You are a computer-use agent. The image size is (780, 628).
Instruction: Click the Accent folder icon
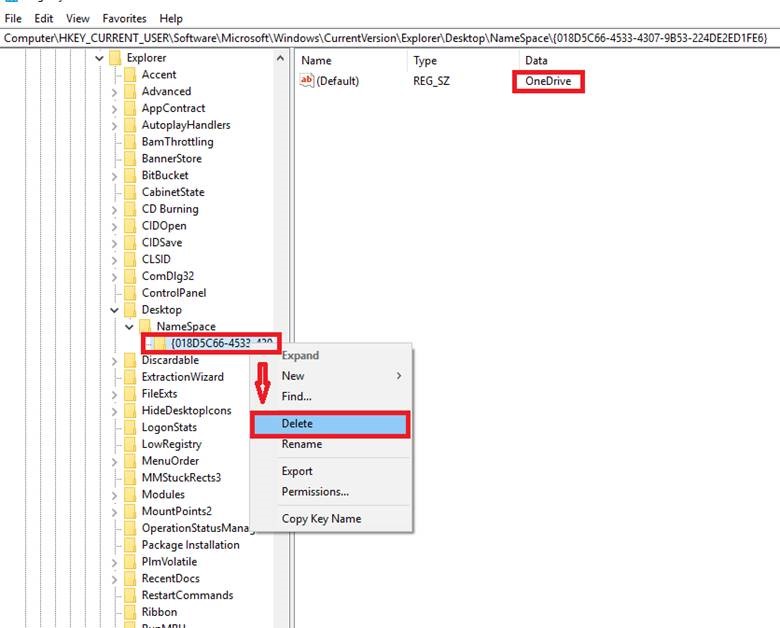pyautogui.click(x=130, y=75)
